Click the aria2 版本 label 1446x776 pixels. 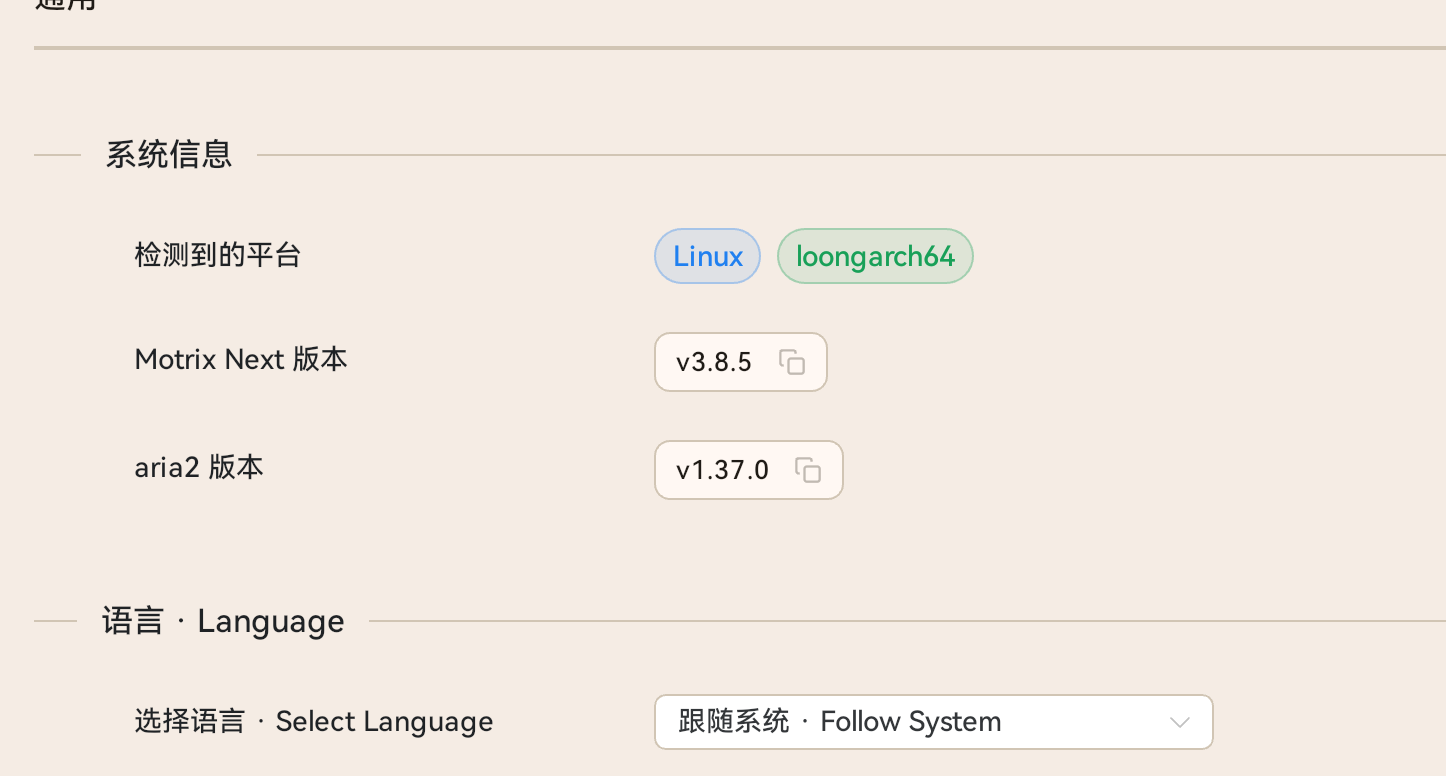[199, 467]
